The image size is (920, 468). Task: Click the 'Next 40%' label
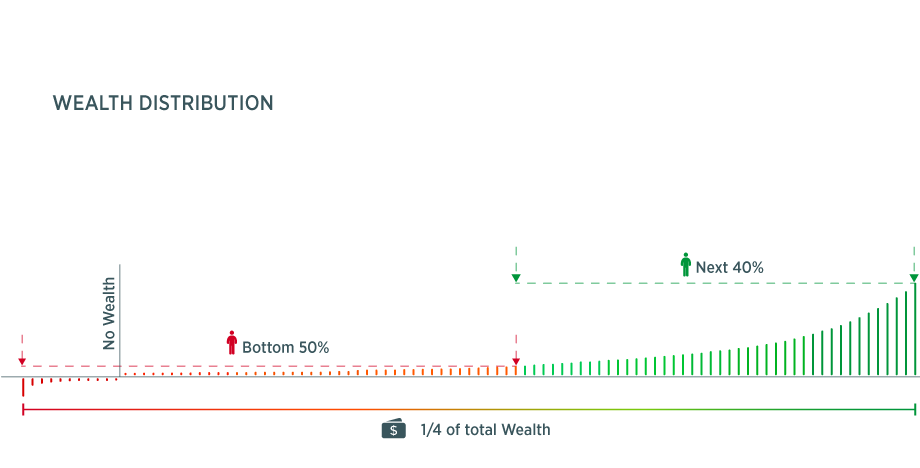730,267
